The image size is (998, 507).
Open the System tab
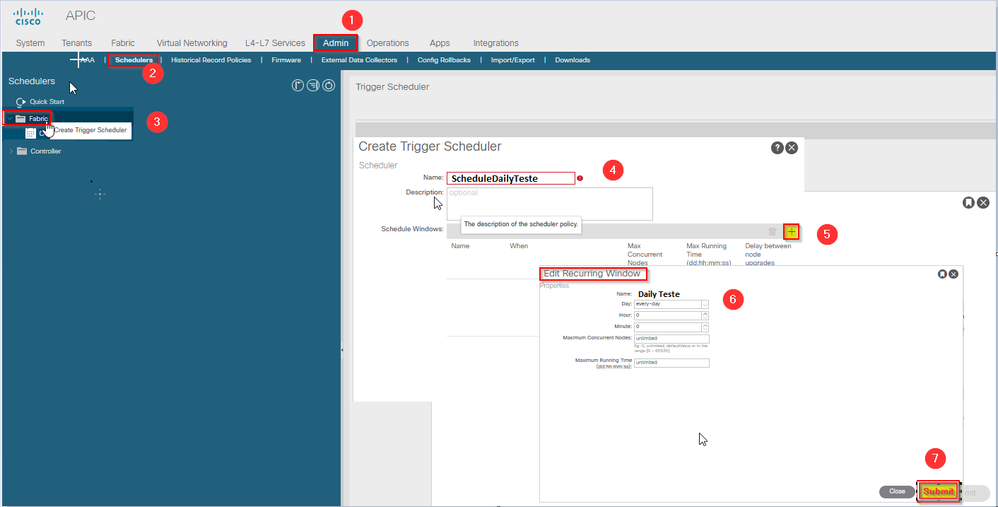tap(30, 43)
